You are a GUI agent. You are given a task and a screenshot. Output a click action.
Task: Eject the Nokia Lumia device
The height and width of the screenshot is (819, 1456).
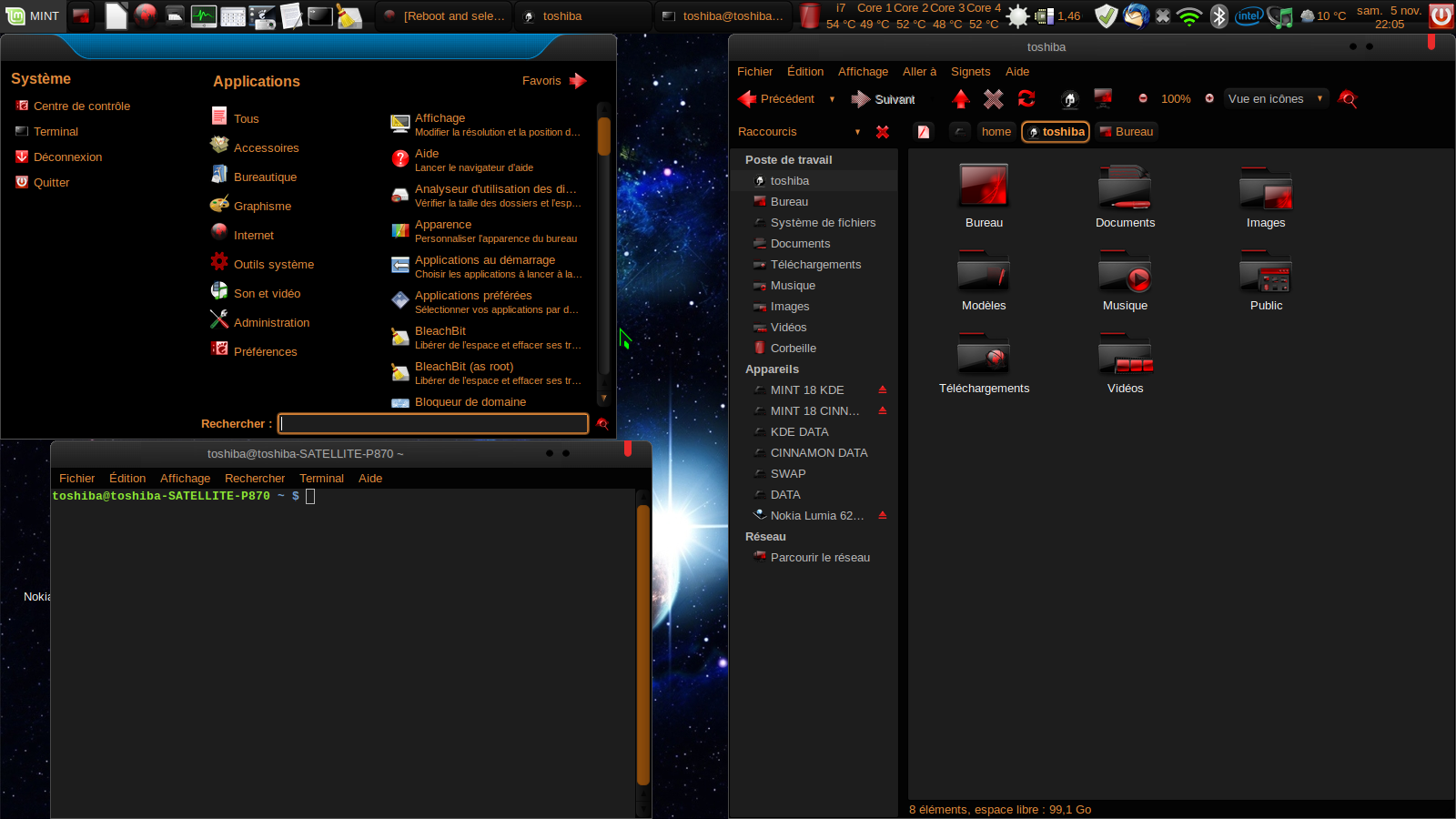[x=882, y=515]
